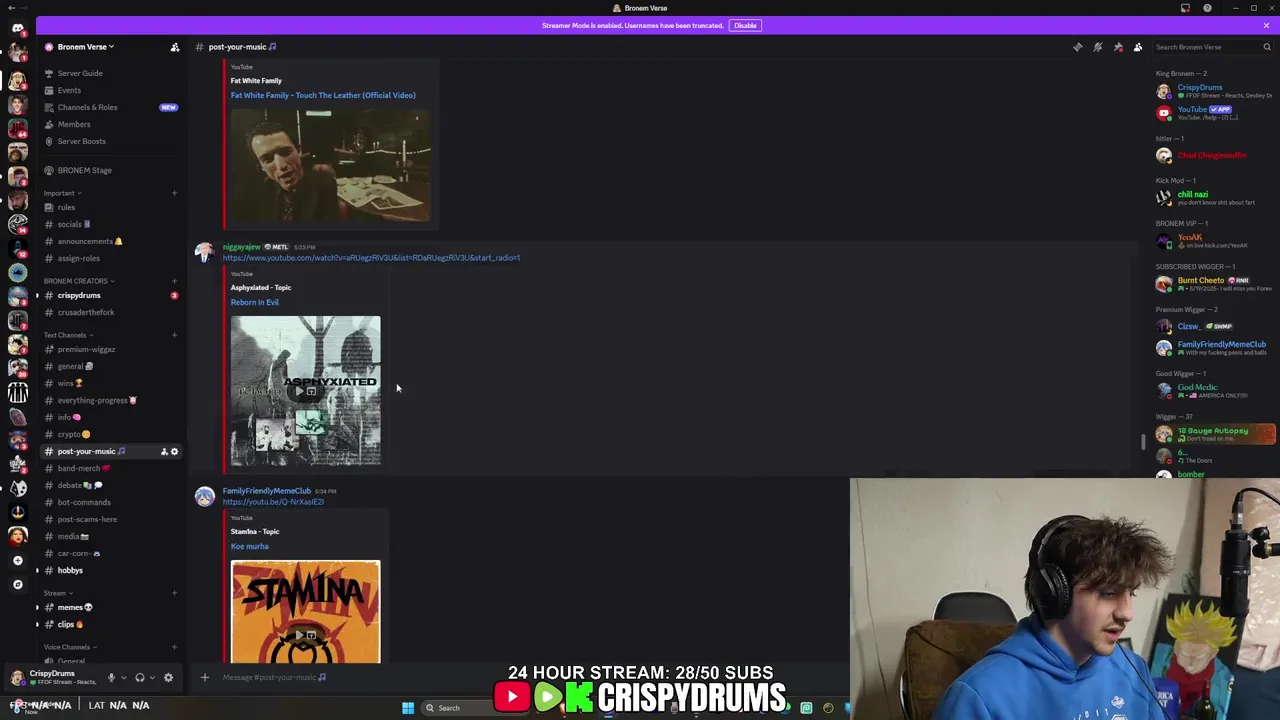Click attachment plus button in message box

(x=204, y=677)
